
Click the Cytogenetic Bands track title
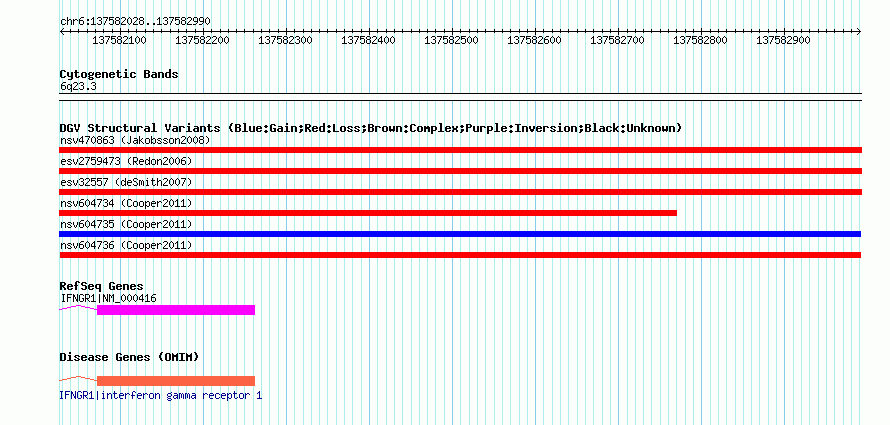pos(119,74)
